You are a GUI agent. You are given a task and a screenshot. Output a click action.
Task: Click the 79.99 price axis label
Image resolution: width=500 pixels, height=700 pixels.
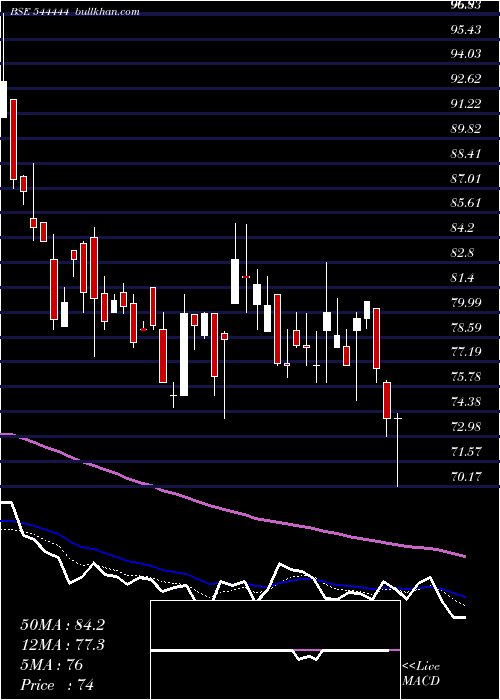467,303
